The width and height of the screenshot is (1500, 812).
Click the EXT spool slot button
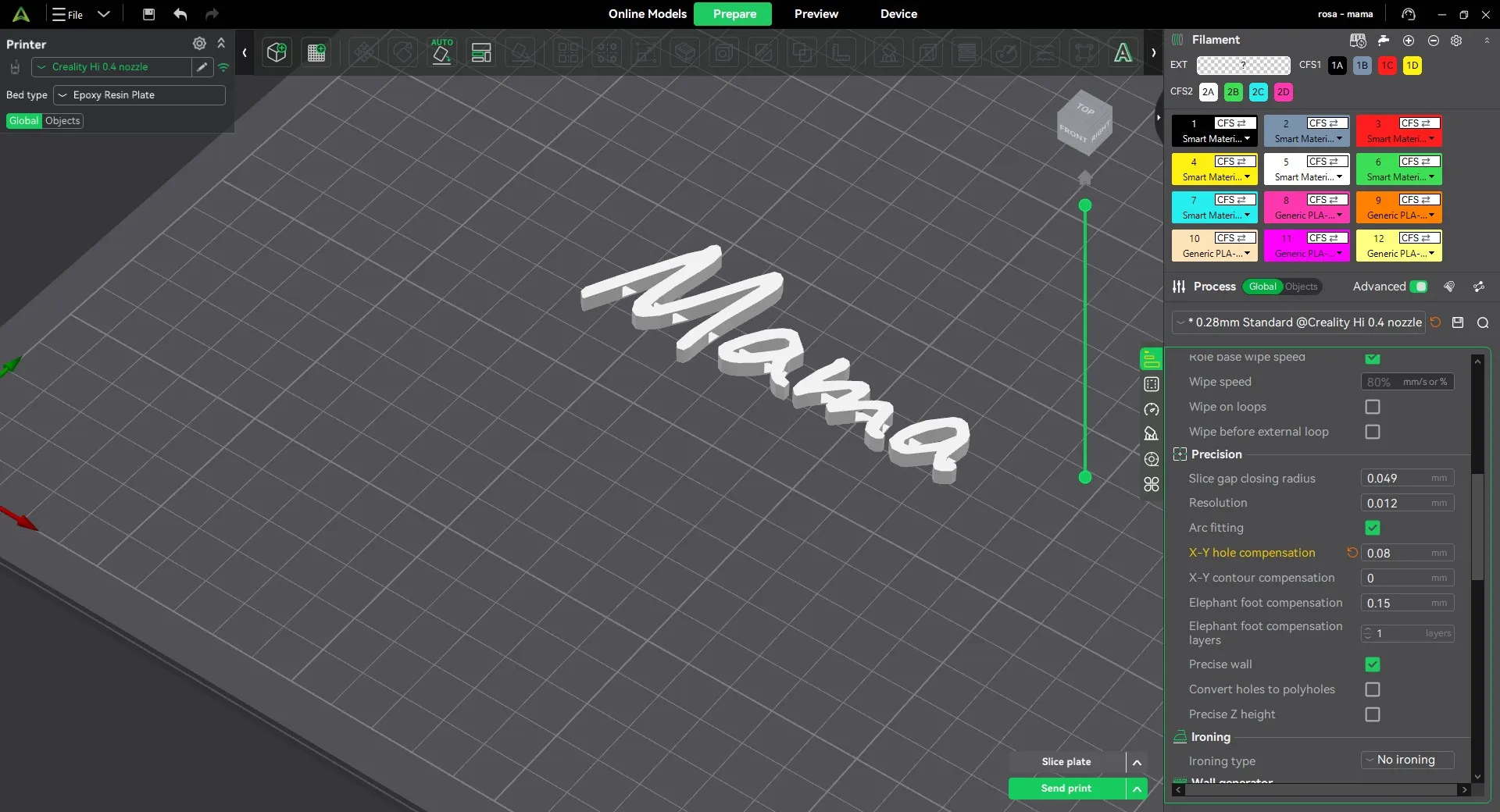(x=1243, y=65)
